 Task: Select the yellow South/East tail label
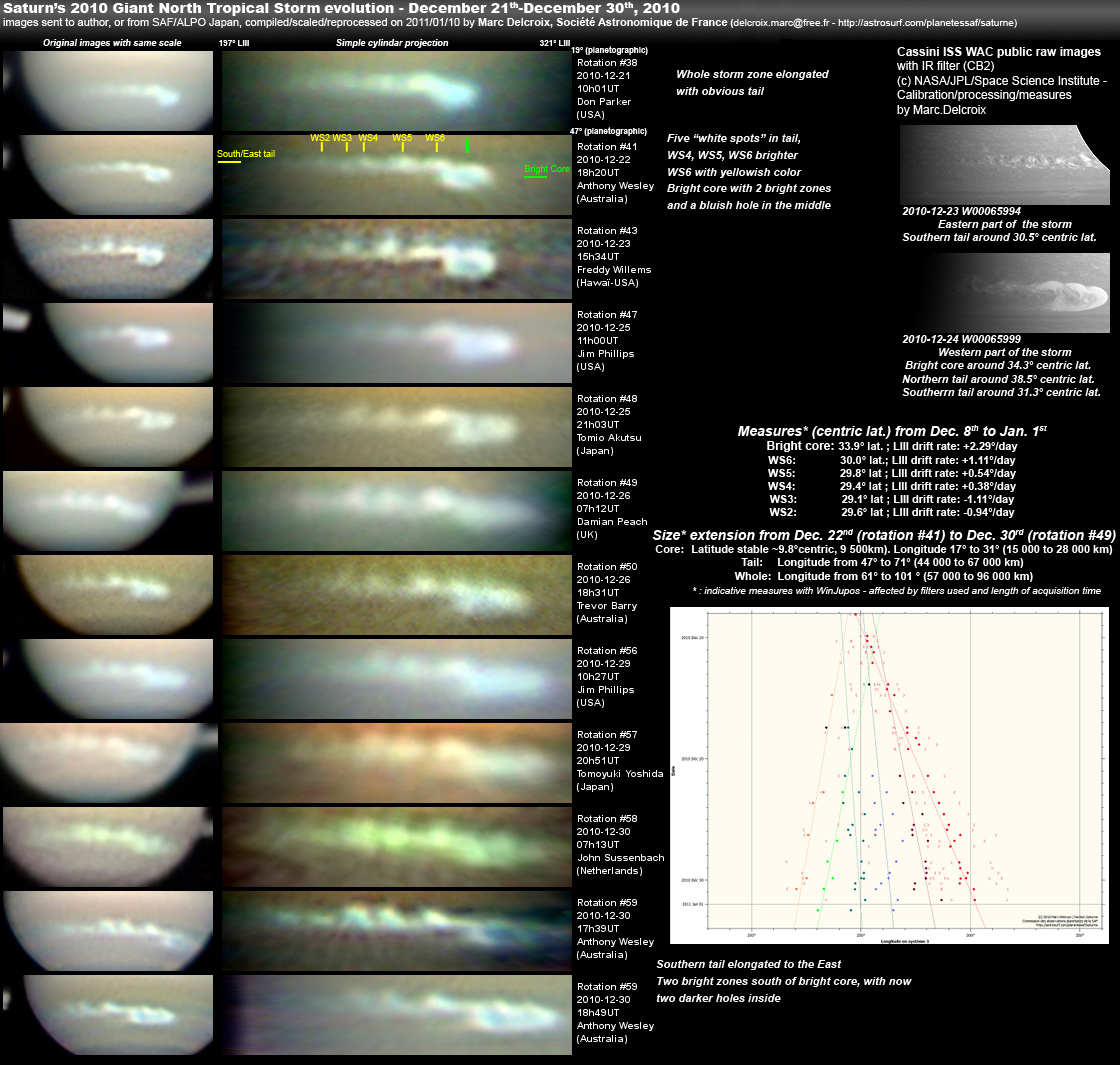tap(245, 154)
